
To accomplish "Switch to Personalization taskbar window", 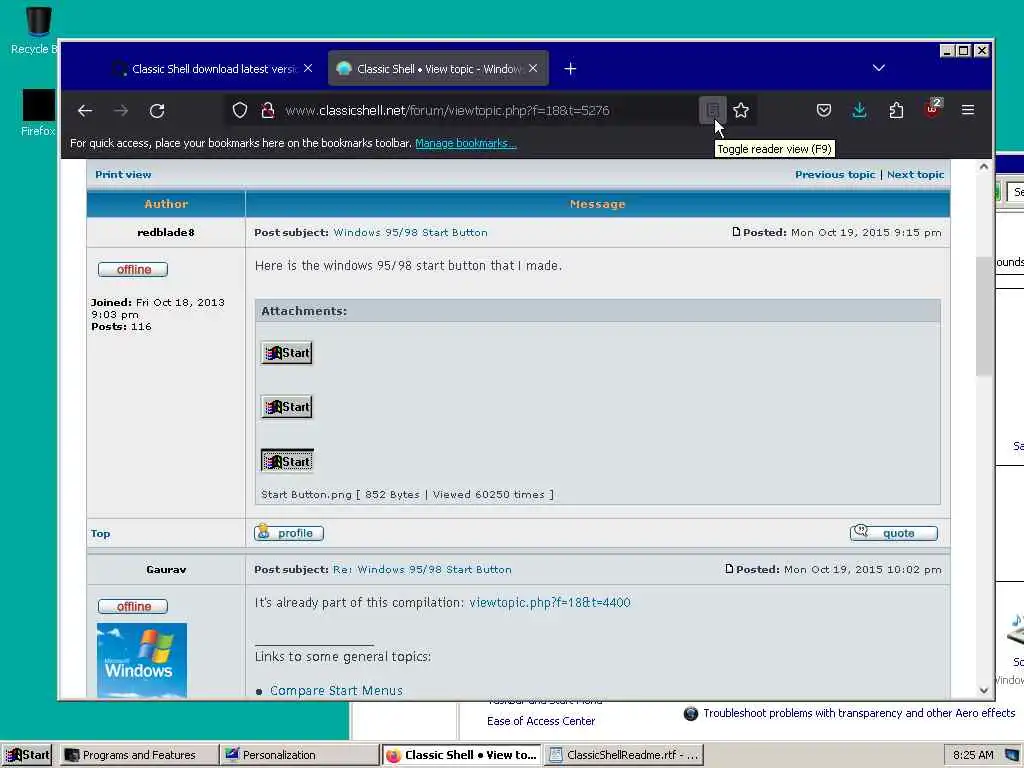I will click(298, 755).
